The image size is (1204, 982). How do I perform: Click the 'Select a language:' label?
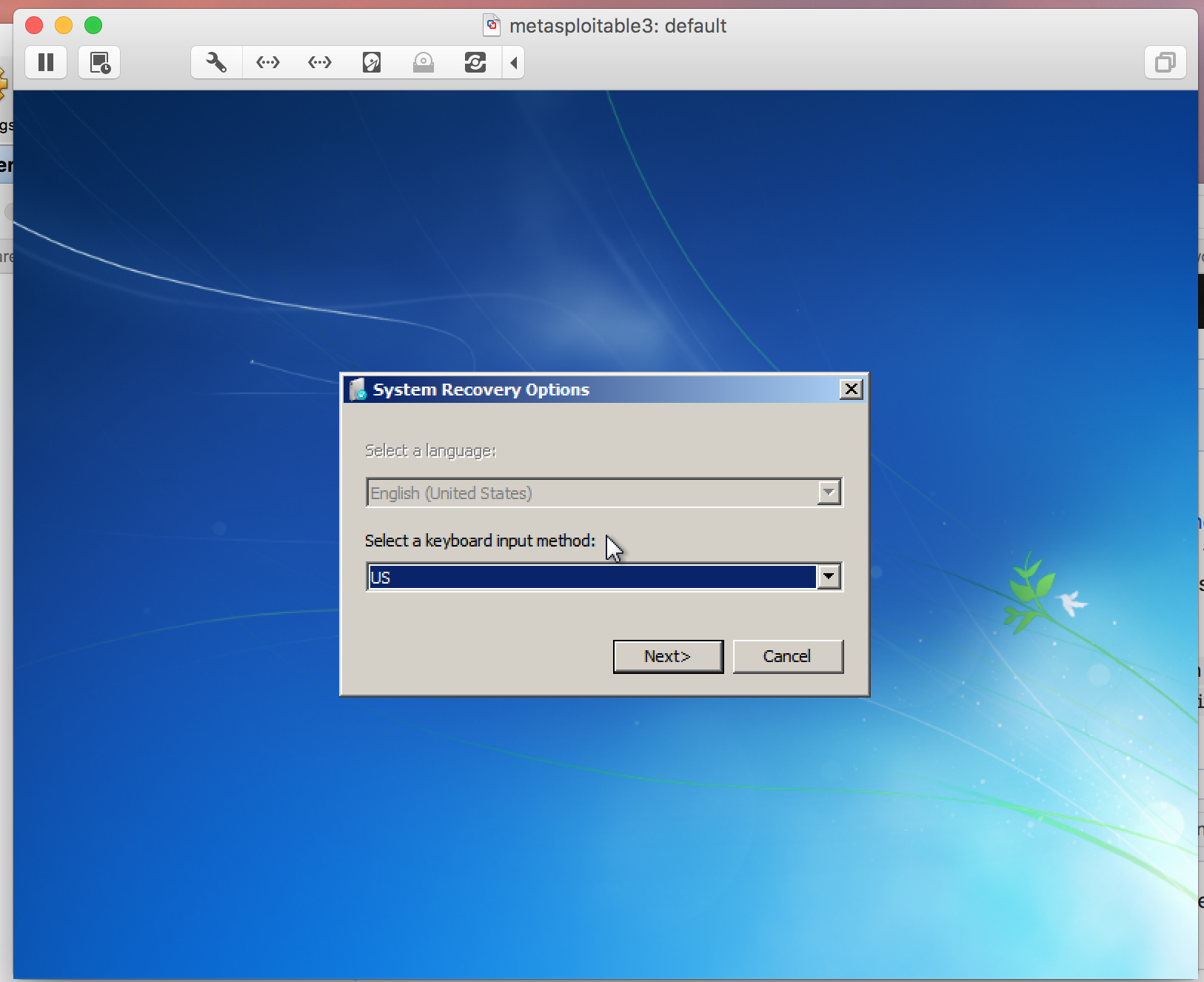point(430,450)
